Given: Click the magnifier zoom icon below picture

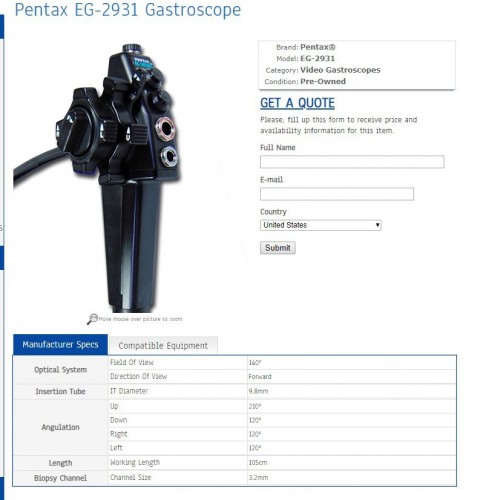Looking at the screenshot, I should (x=92, y=319).
